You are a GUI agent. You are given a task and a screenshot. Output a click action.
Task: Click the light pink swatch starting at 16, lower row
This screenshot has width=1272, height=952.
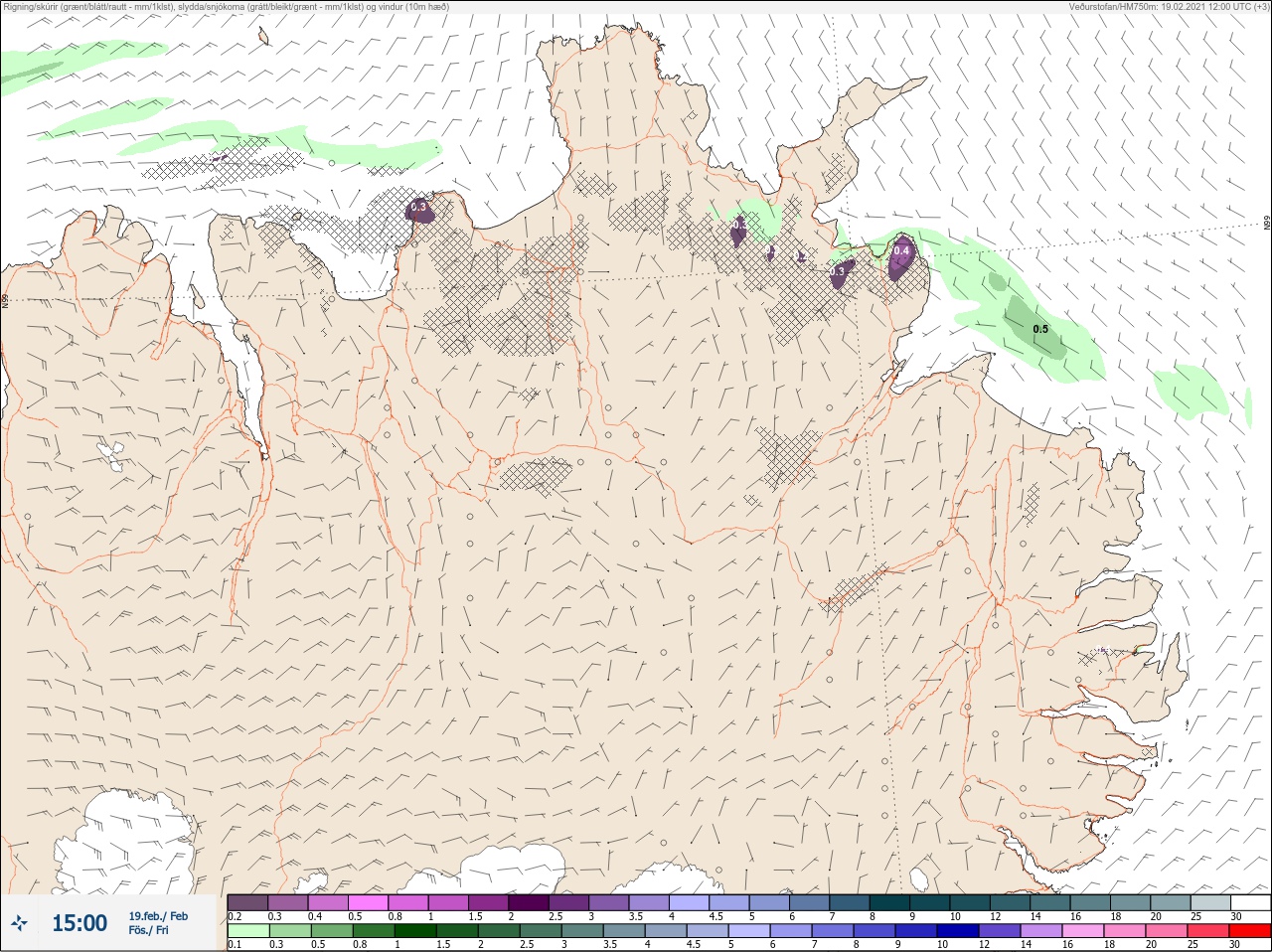coord(1083,931)
